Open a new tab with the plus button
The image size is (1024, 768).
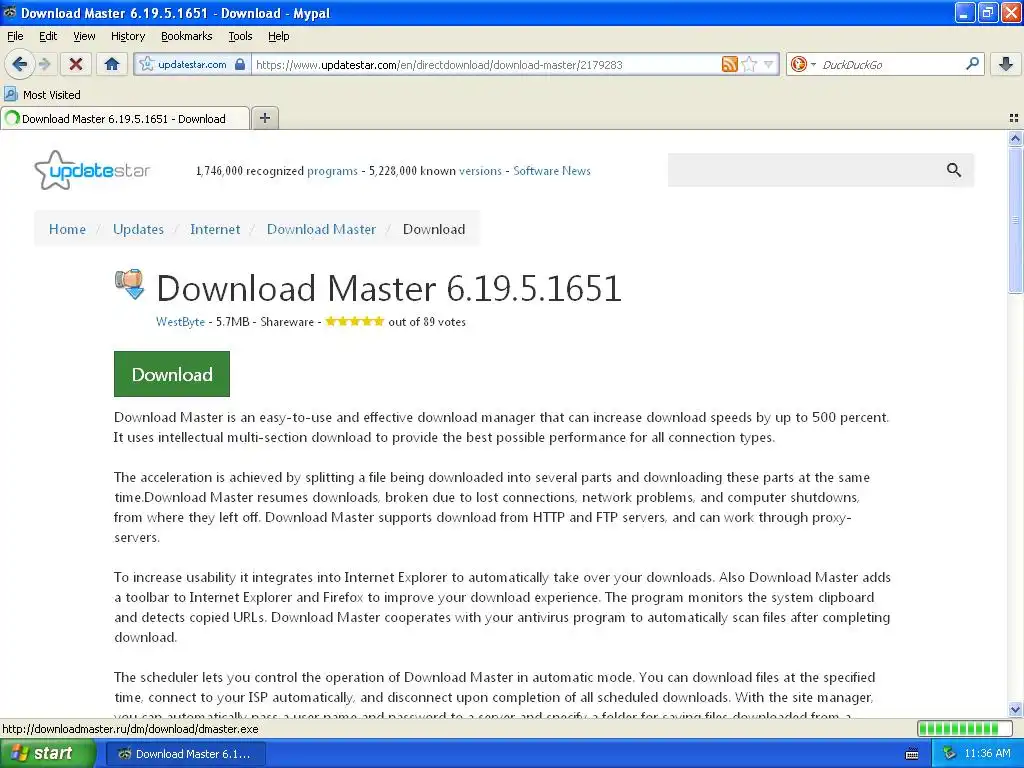click(264, 118)
